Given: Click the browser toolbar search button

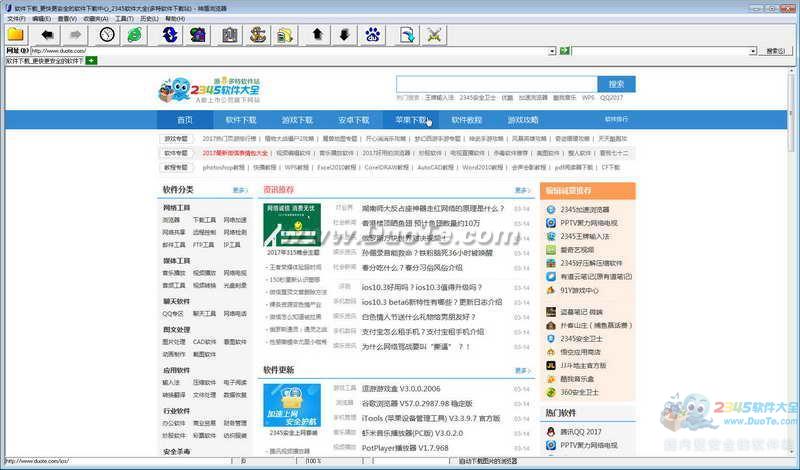Looking at the screenshot, I should tap(776, 51).
